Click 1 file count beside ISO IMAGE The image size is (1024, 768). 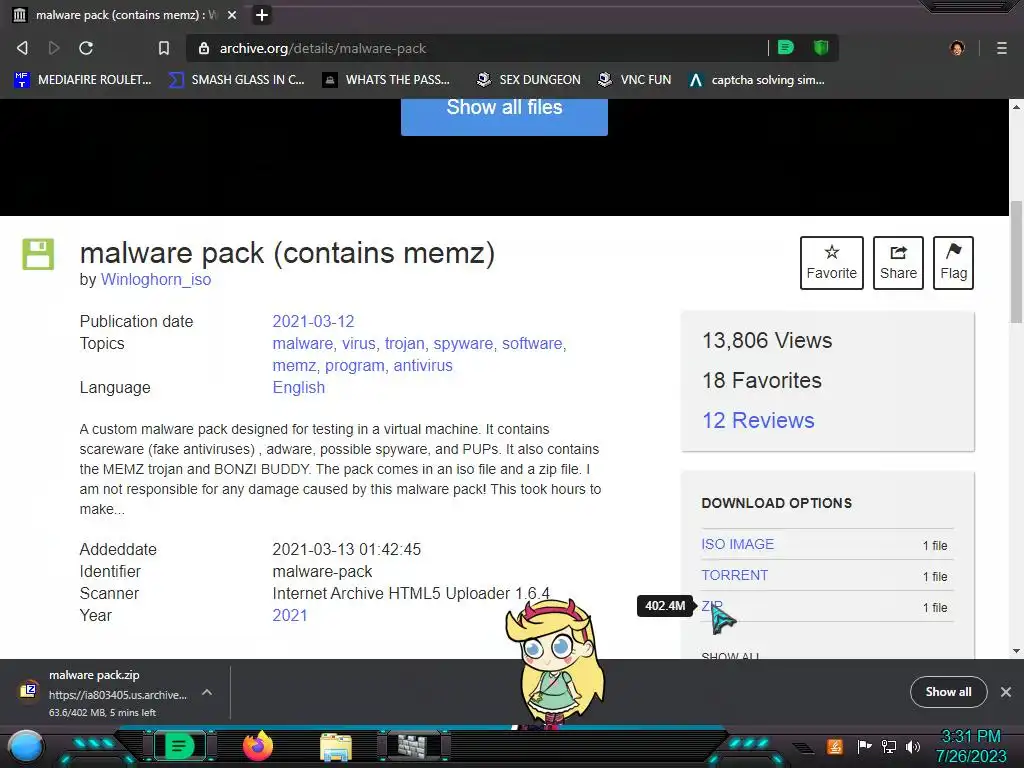935,545
